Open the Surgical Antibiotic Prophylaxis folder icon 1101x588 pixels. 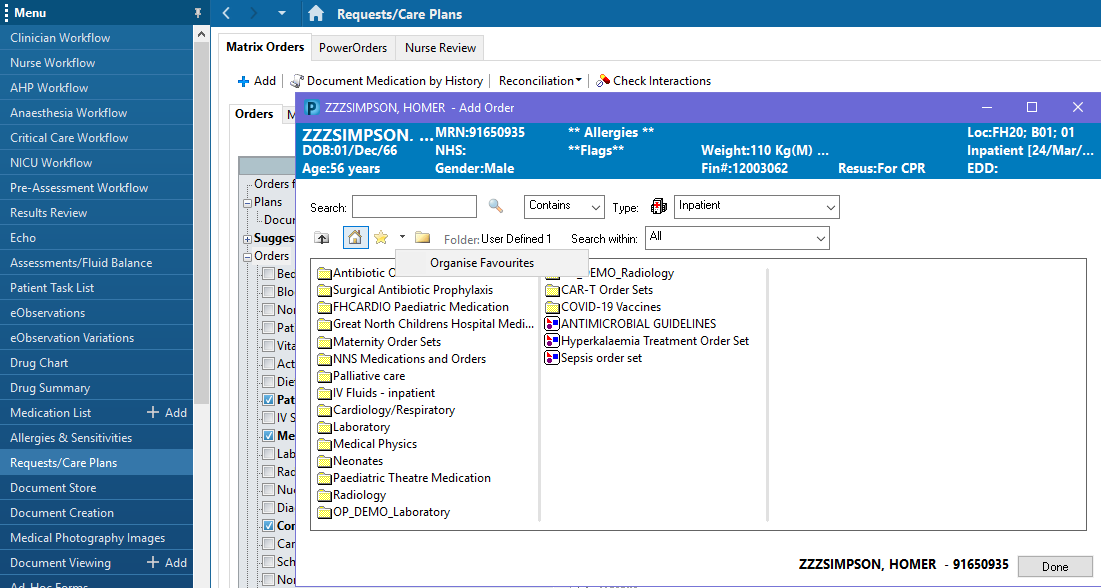click(x=324, y=290)
